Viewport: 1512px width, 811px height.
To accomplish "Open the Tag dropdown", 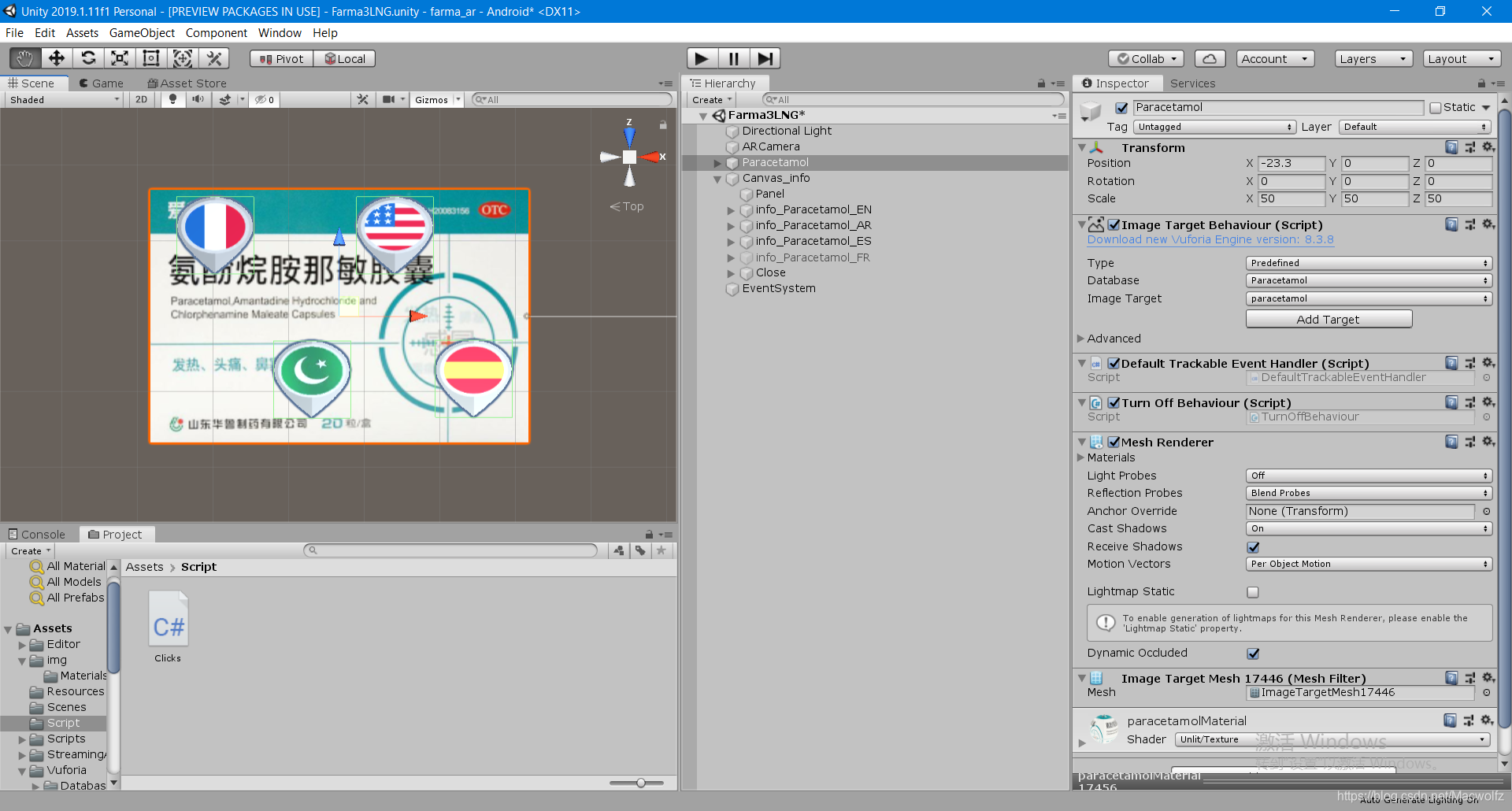I will tap(1214, 127).
